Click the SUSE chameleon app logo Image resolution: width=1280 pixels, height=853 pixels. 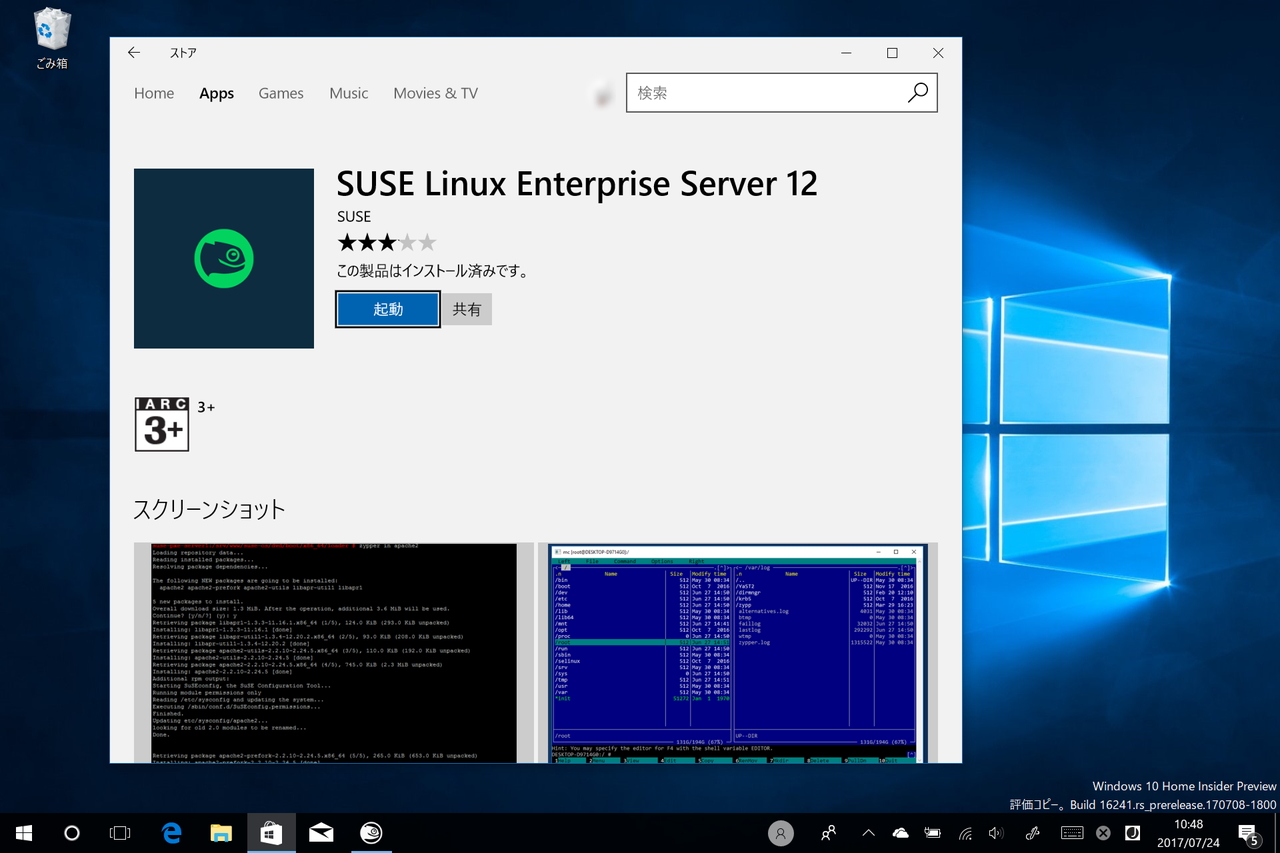coord(223,258)
